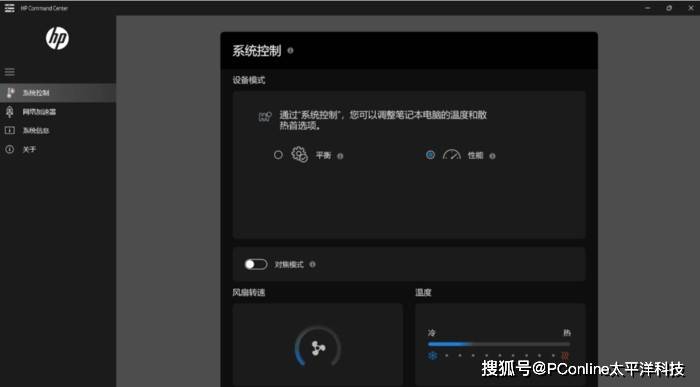
Task: Click the speedometer icon for 性能 mode
Action: 452,154
